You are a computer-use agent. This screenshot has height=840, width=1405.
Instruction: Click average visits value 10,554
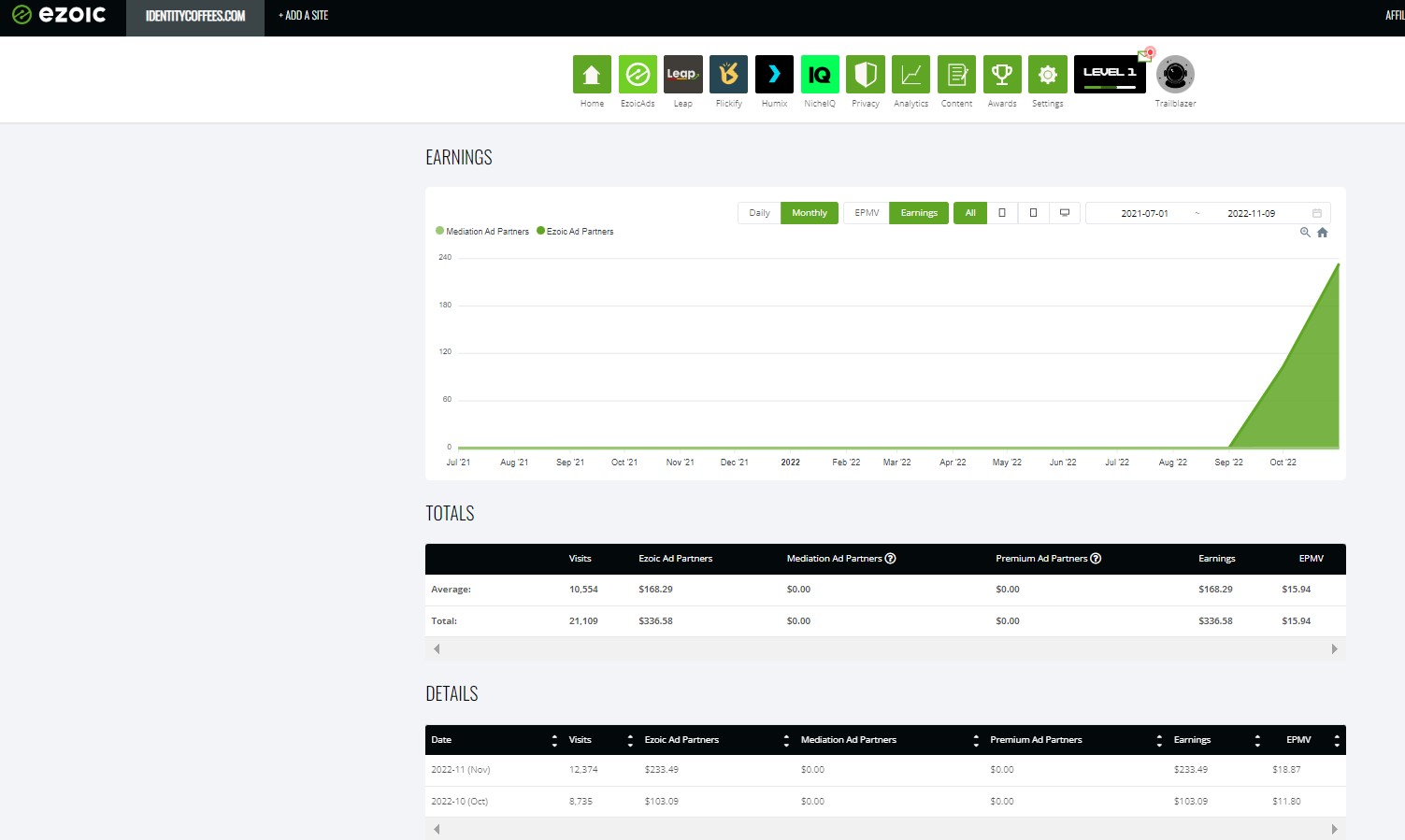click(x=583, y=590)
